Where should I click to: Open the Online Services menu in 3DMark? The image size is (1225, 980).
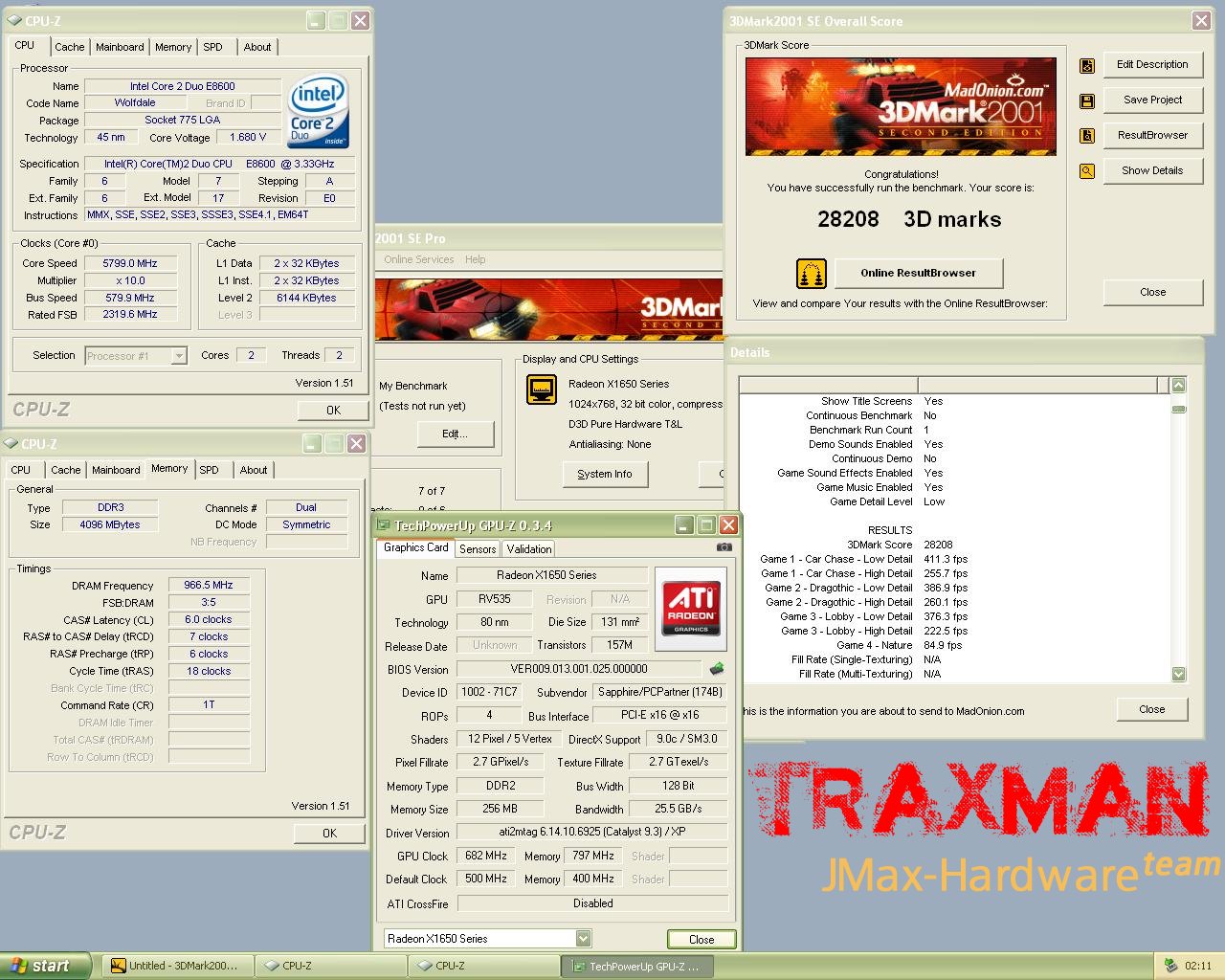tap(419, 259)
